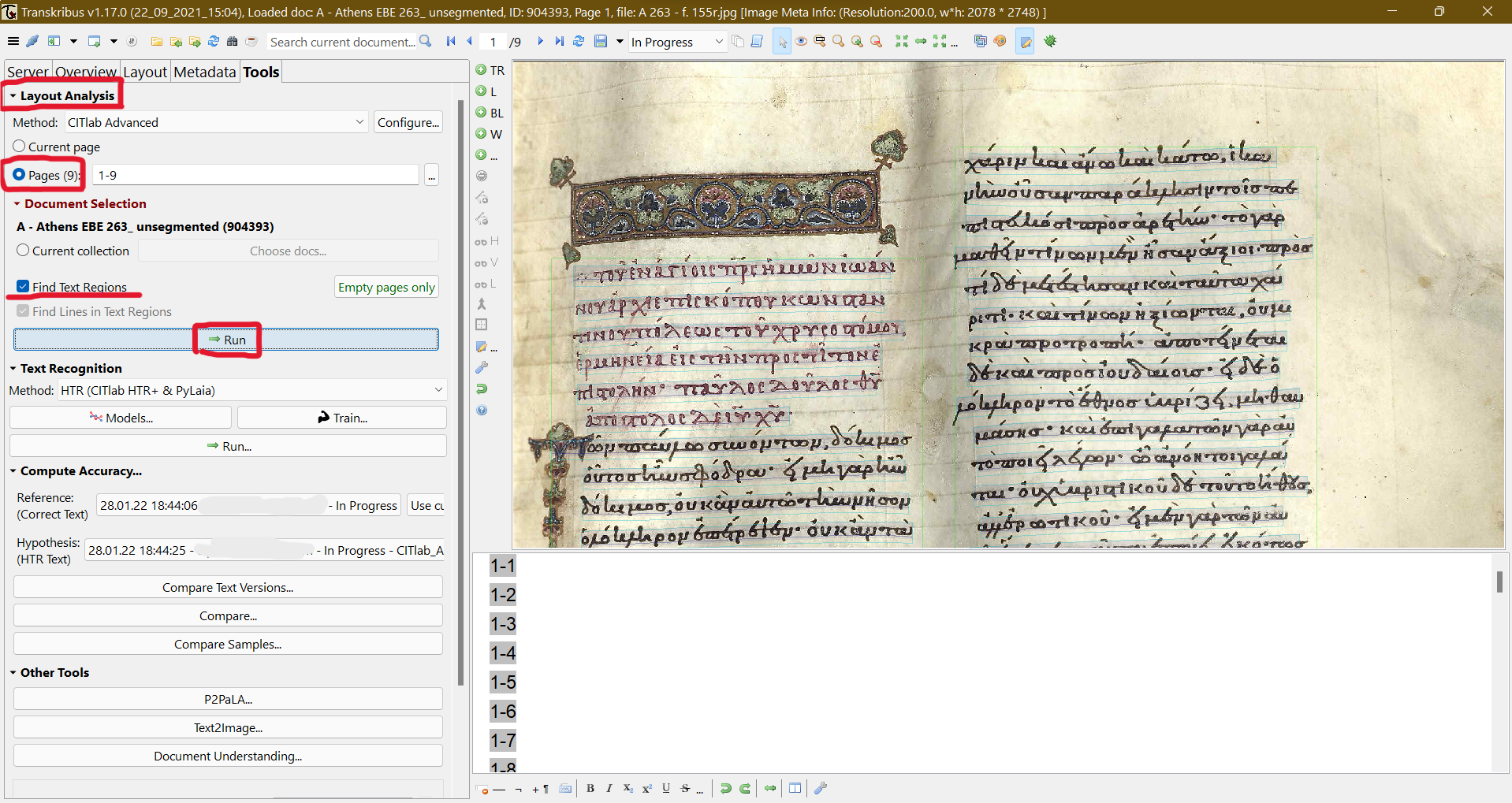Click line 1-3 in the transcription editor
The width and height of the screenshot is (1512, 803).
coord(502,624)
